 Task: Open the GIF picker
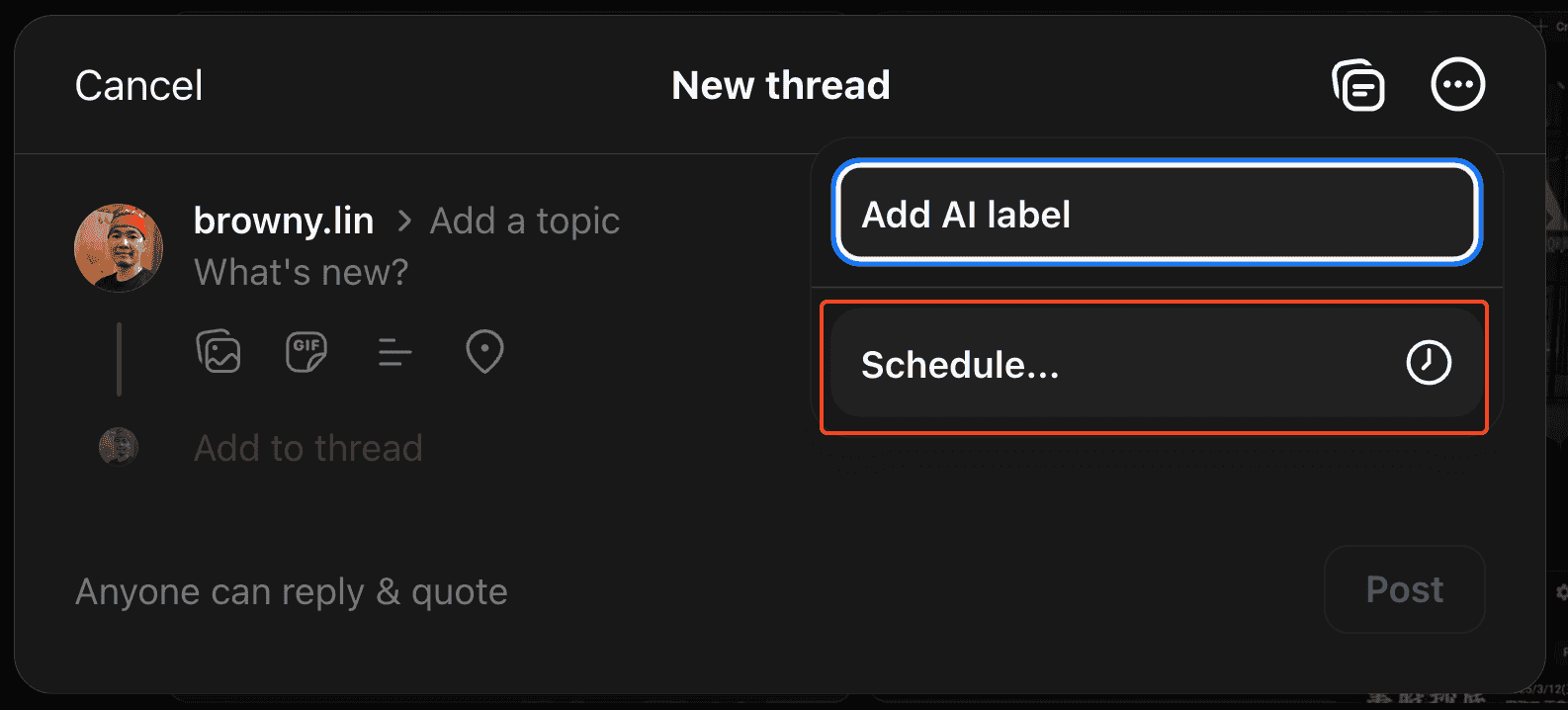click(306, 351)
